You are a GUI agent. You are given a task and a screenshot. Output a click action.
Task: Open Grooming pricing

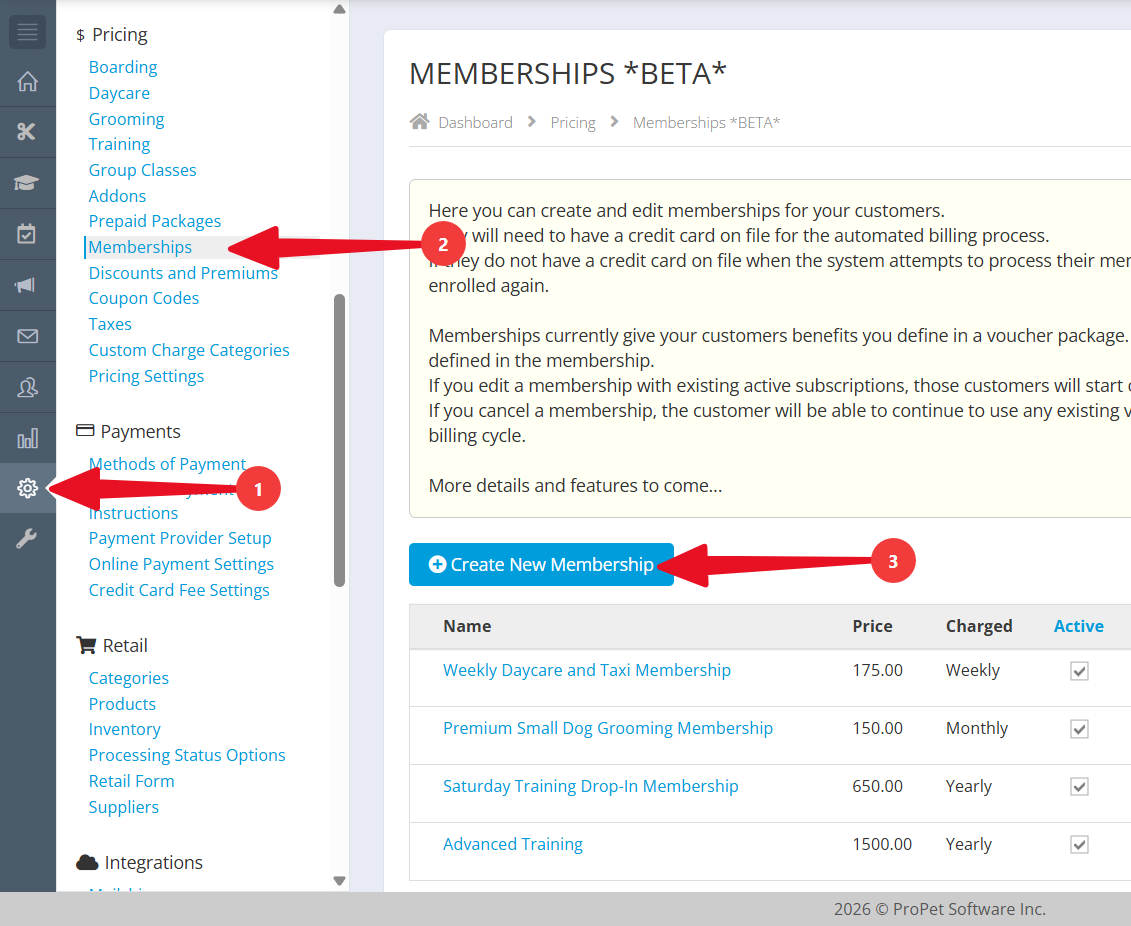[x=126, y=119]
